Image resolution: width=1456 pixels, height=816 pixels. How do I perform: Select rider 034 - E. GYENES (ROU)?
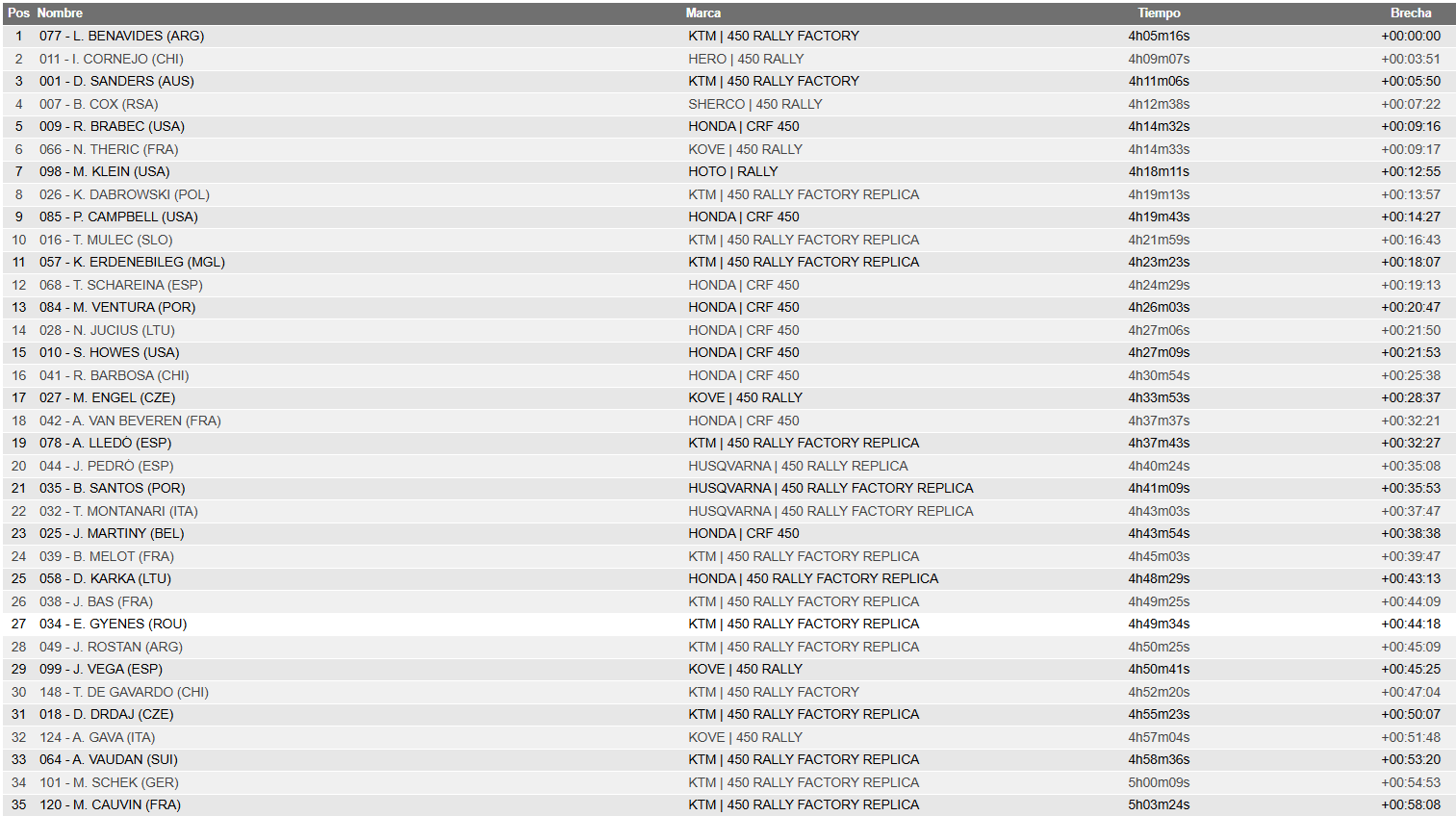pyautogui.click(x=113, y=624)
